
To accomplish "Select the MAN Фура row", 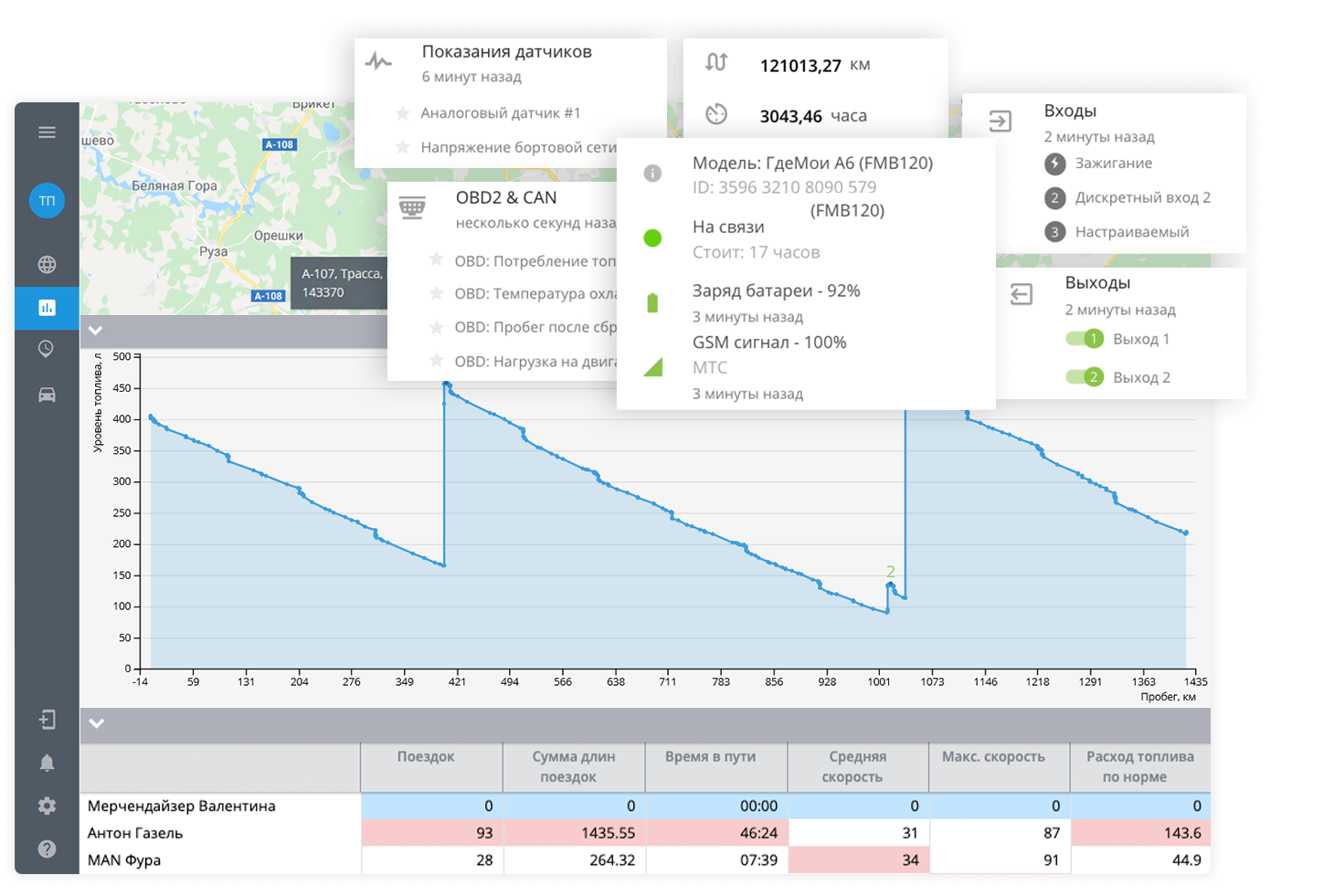I will click(124, 860).
